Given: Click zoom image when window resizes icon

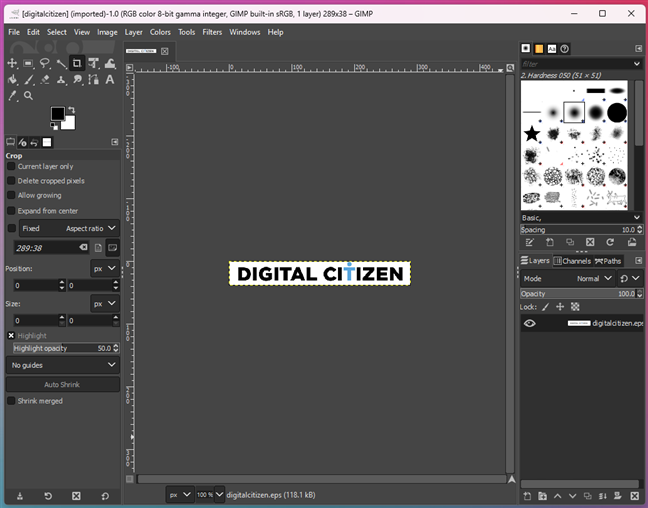Looking at the screenshot, I should (510, 68).
